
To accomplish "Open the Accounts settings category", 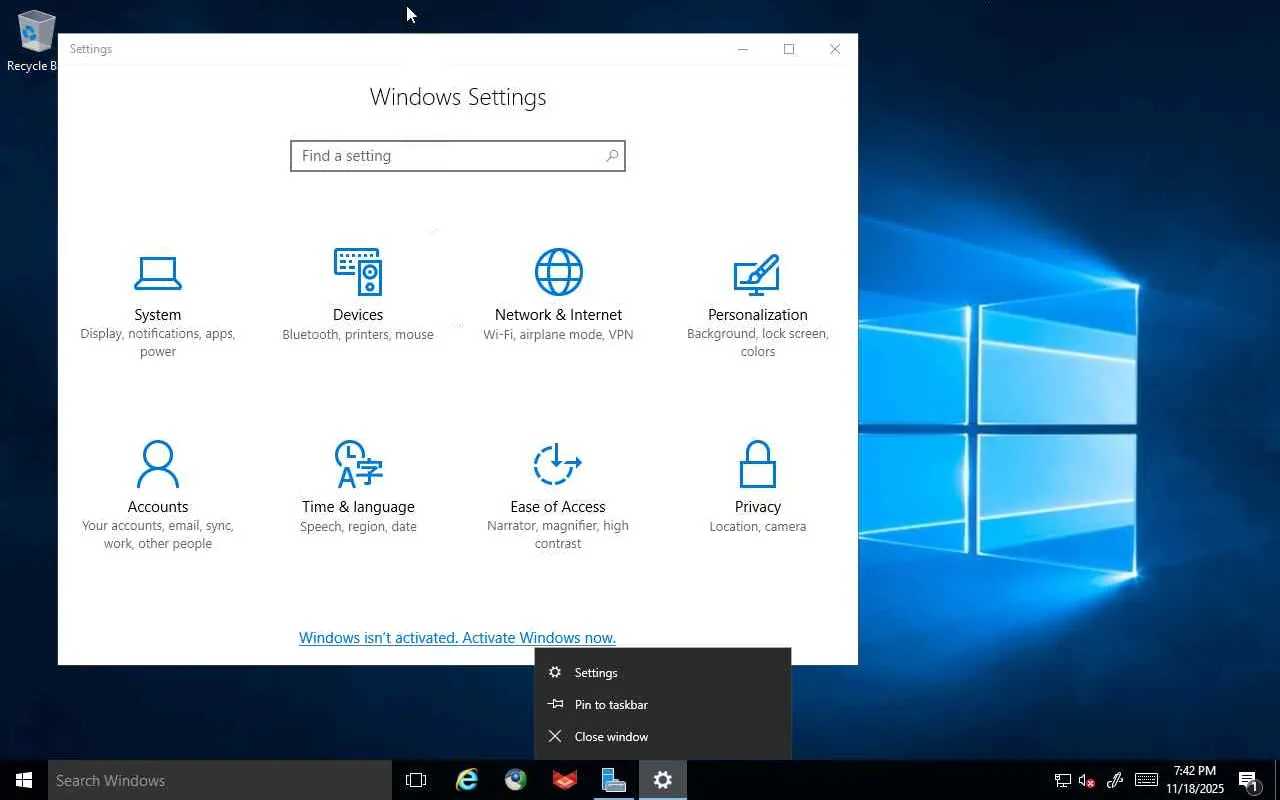I will coord(158,496).
